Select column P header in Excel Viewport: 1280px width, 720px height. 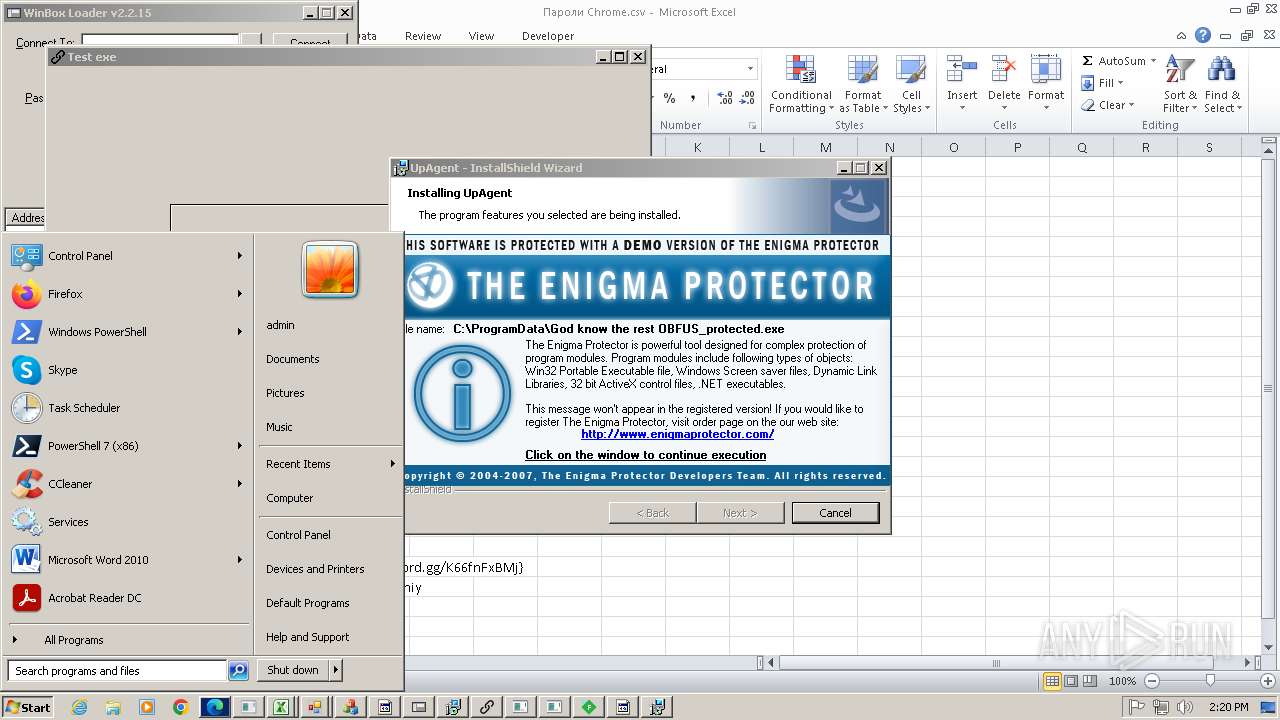coord(1017,147)
